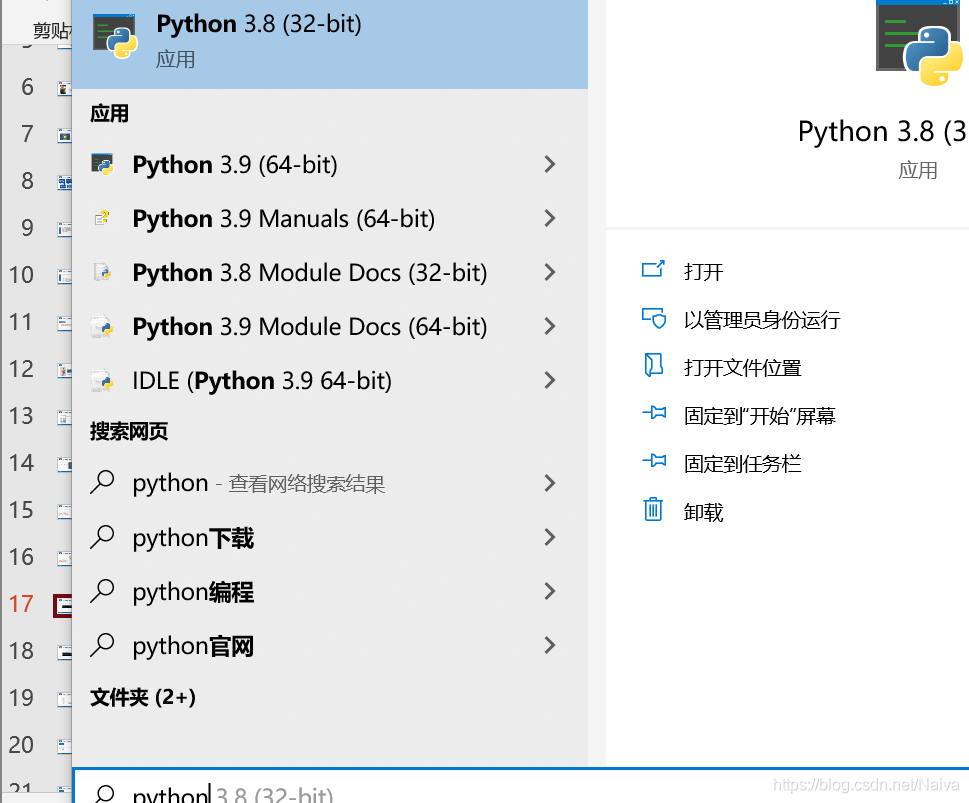Open Python 3.8 Module Docs (32-bit) result

(329, 272)
